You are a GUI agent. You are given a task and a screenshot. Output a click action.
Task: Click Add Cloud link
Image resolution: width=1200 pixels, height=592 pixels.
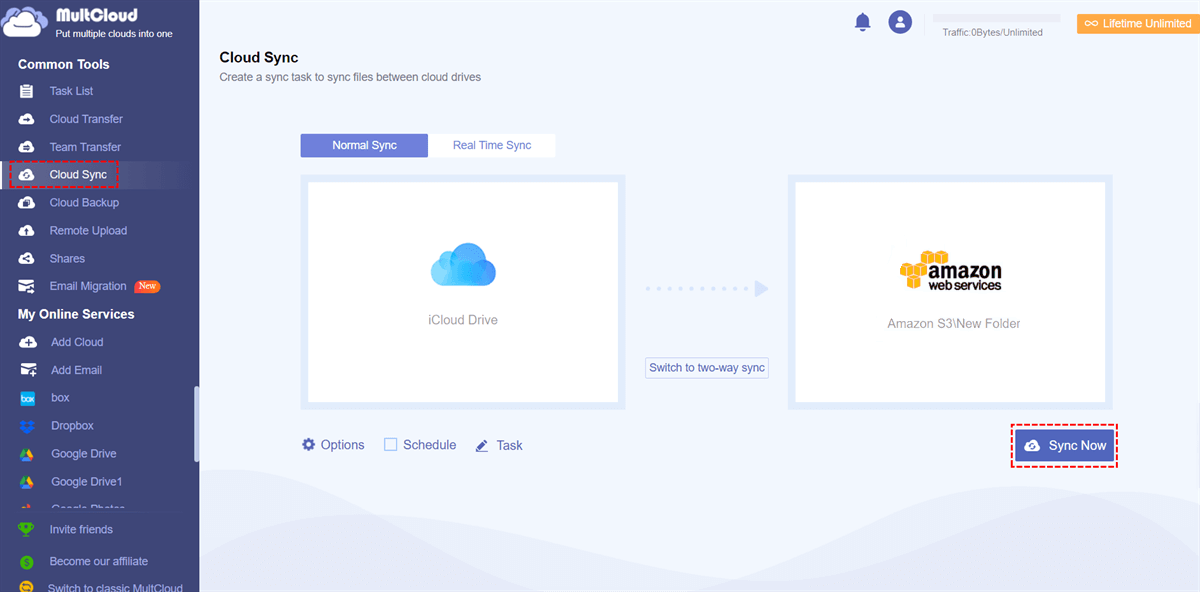click(x=77, y=342)
